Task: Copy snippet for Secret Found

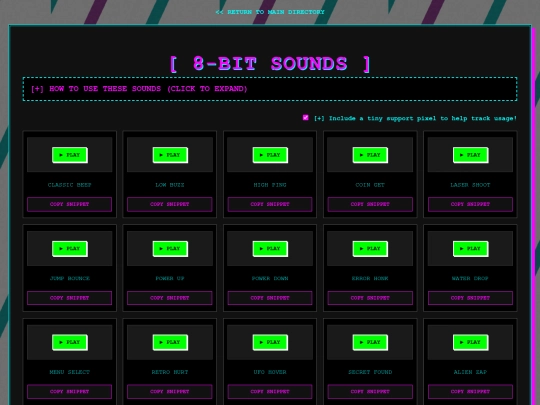Action: [370, 392]
